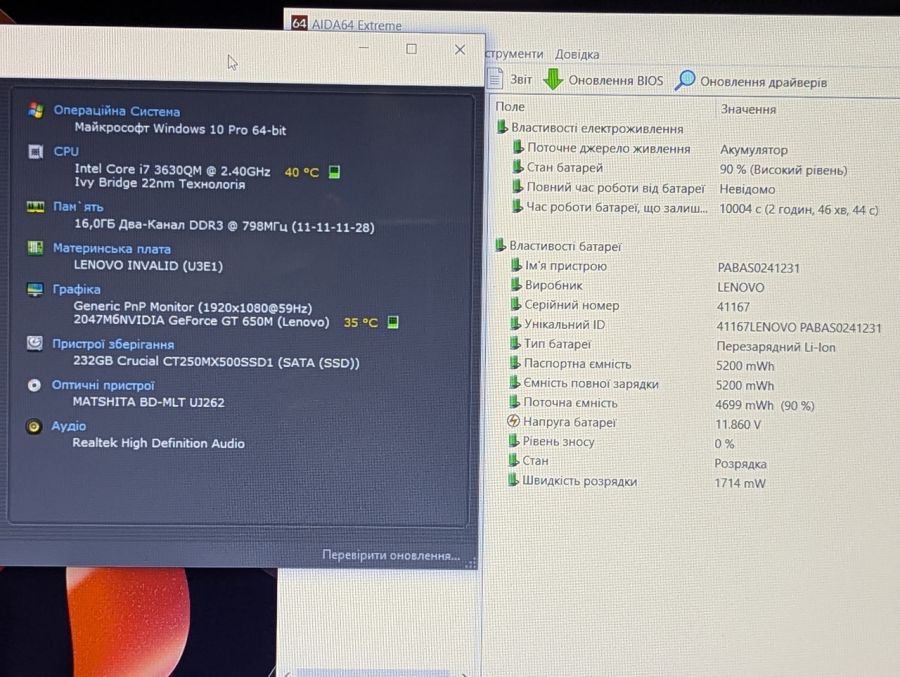900x677 pixels.
Task: Click the CPU chip icon in Speccy
Action: [36, 152]
